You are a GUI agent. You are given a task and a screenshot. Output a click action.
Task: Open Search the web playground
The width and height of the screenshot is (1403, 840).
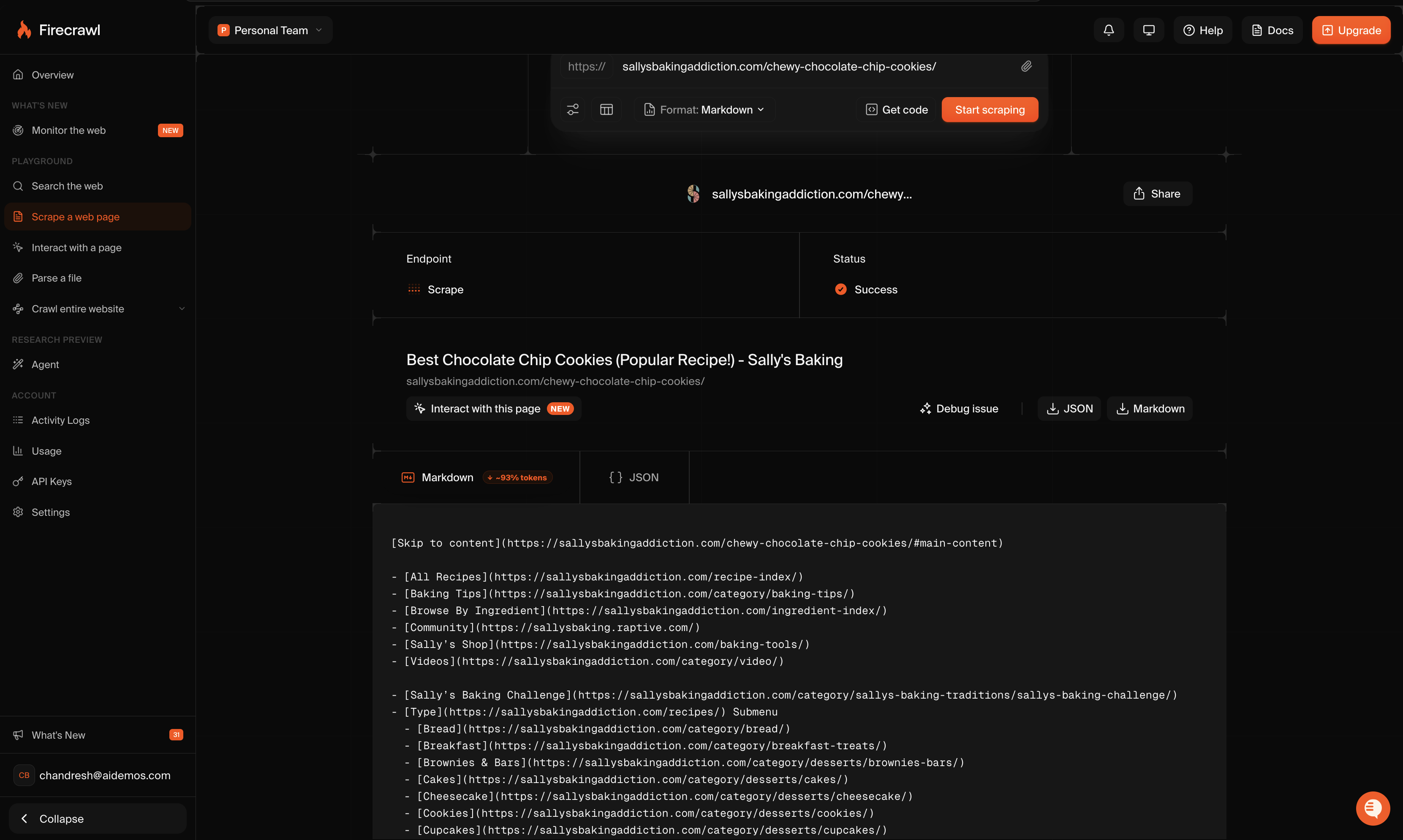[98, 186]
